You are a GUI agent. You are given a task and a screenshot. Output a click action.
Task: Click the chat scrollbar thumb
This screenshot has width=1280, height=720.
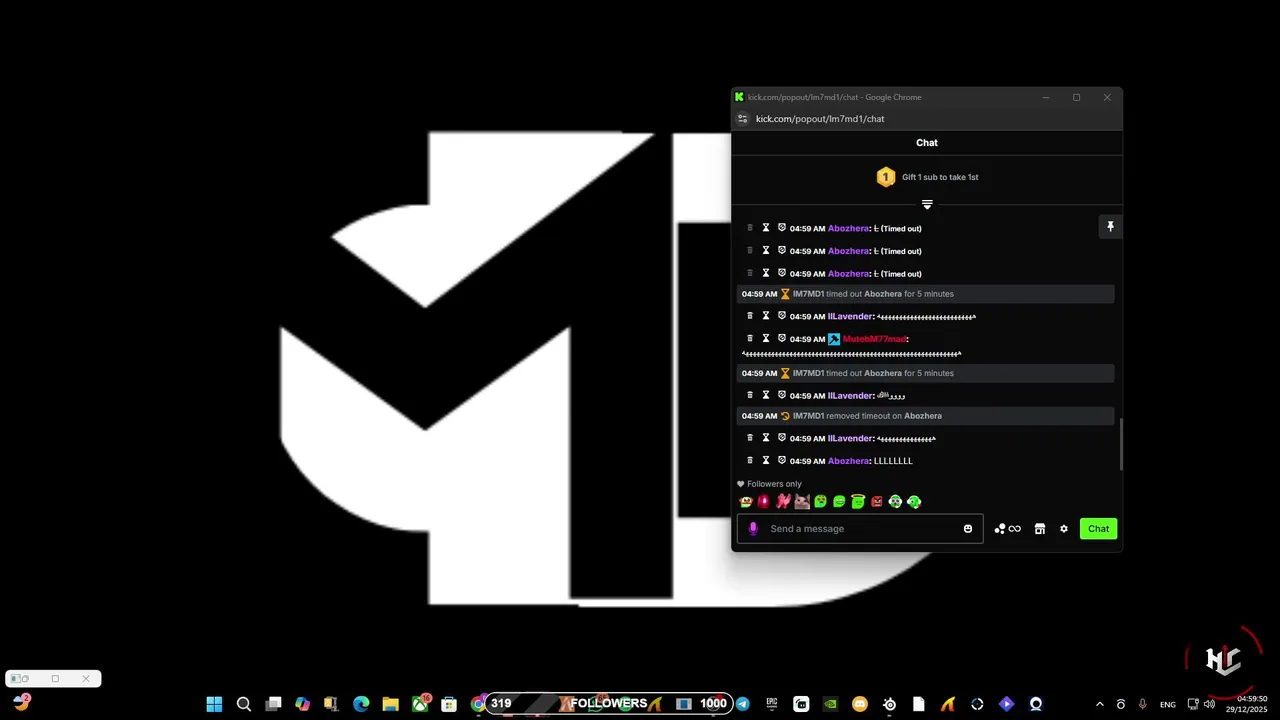tap(1120, 444)
